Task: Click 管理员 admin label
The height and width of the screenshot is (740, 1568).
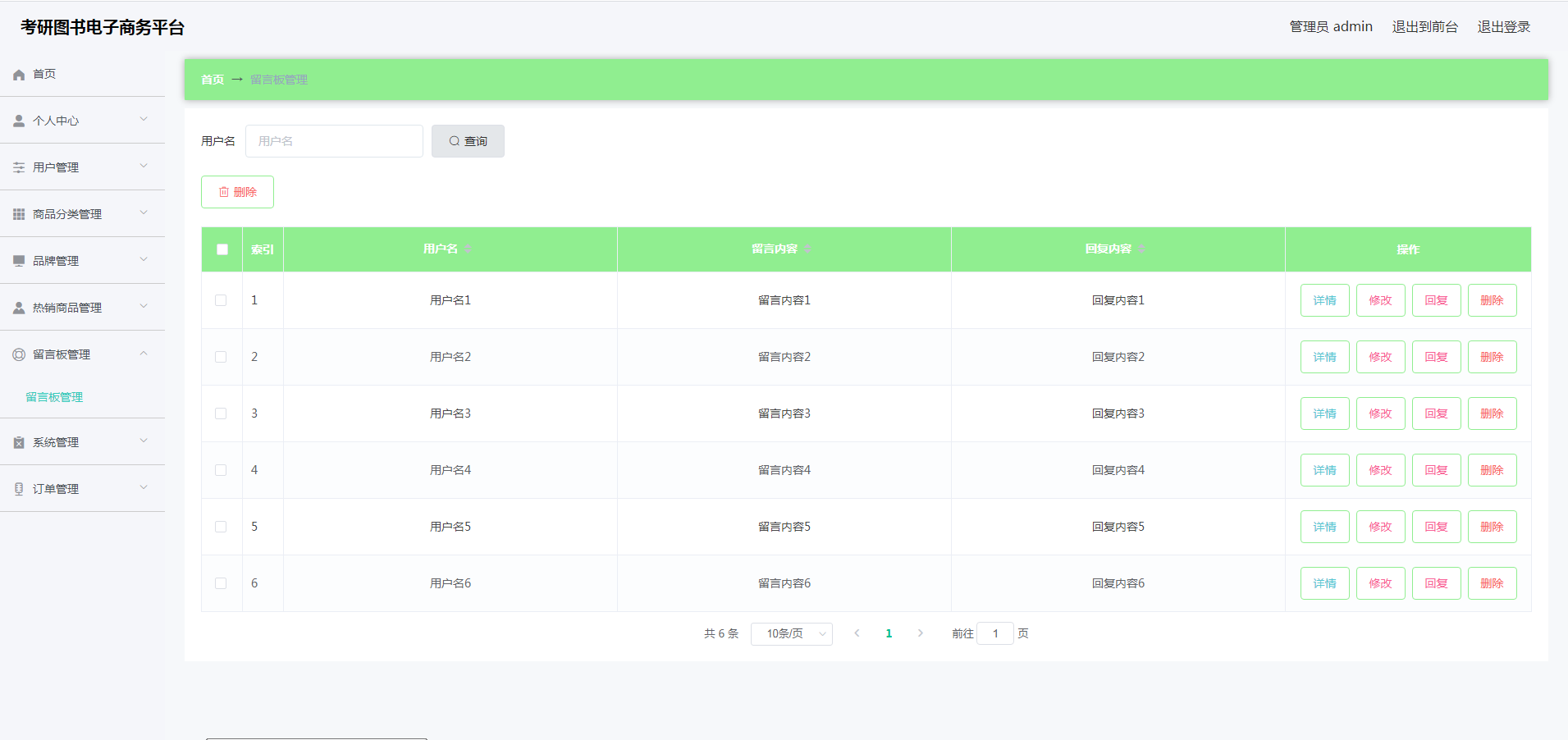Action: [x=1331, y=26]
